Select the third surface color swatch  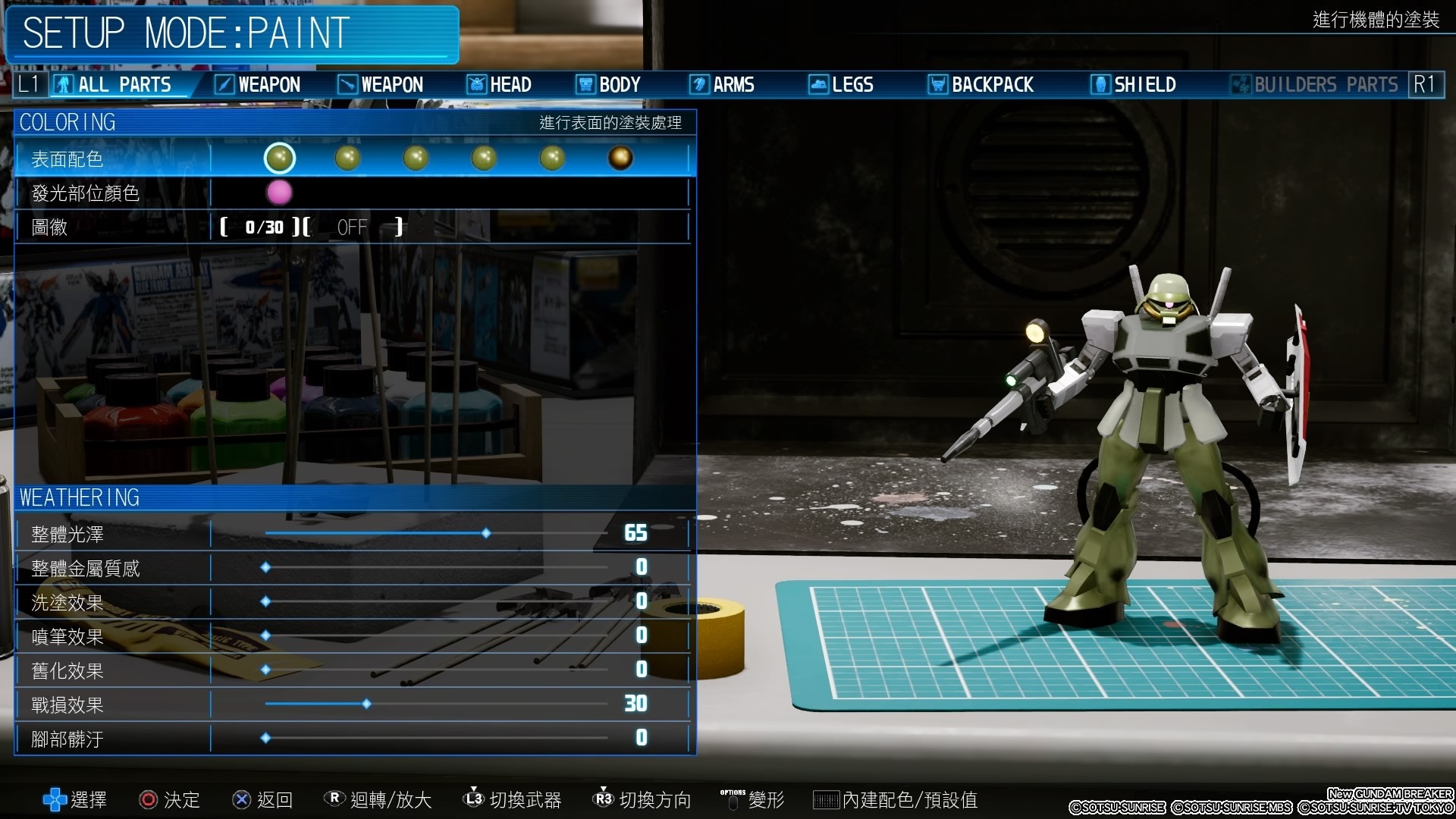point(416,158)
